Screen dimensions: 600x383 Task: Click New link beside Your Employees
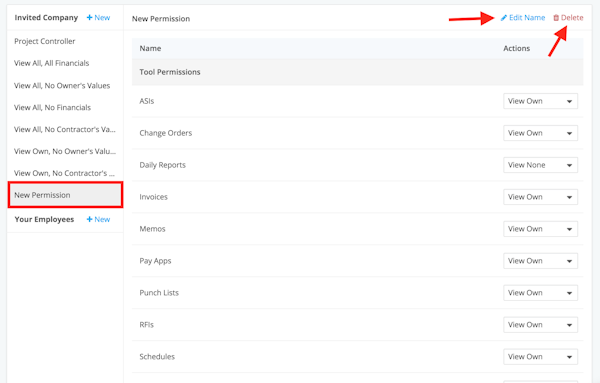click(x=98, y=219)
